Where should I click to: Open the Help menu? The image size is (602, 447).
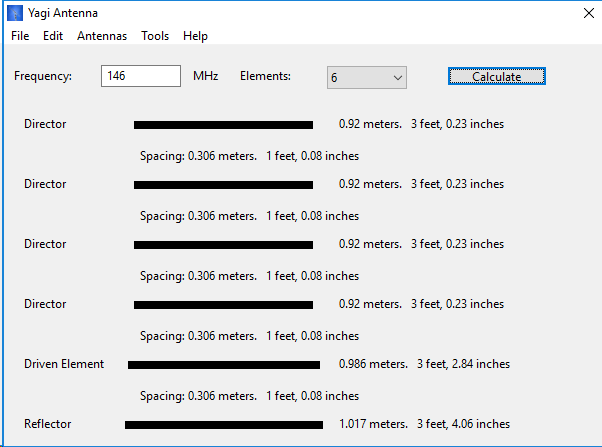click(x=195, y=36)
